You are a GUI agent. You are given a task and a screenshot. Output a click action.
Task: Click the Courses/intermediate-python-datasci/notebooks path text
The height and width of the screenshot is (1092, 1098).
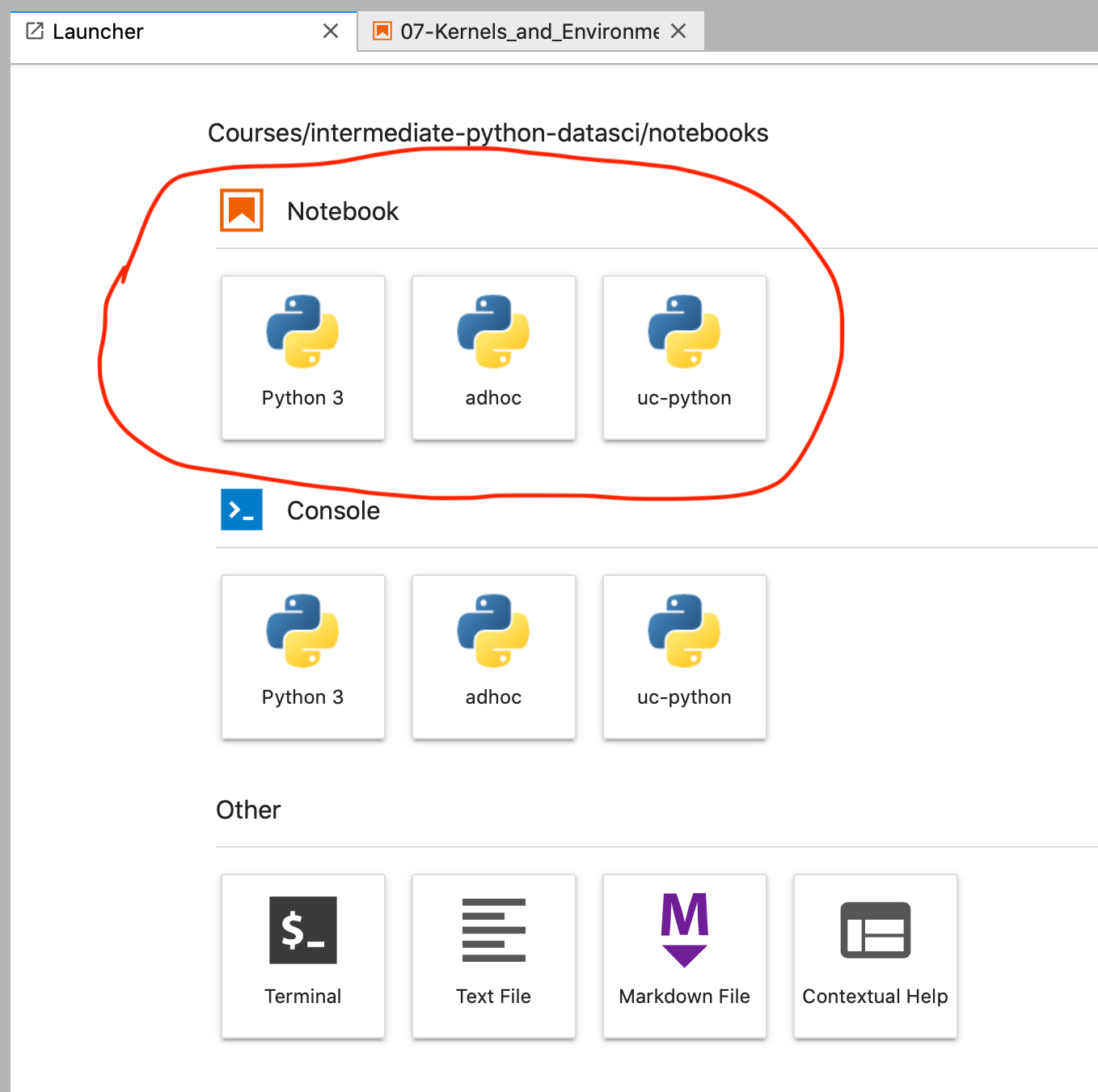(x=488, y=133)
